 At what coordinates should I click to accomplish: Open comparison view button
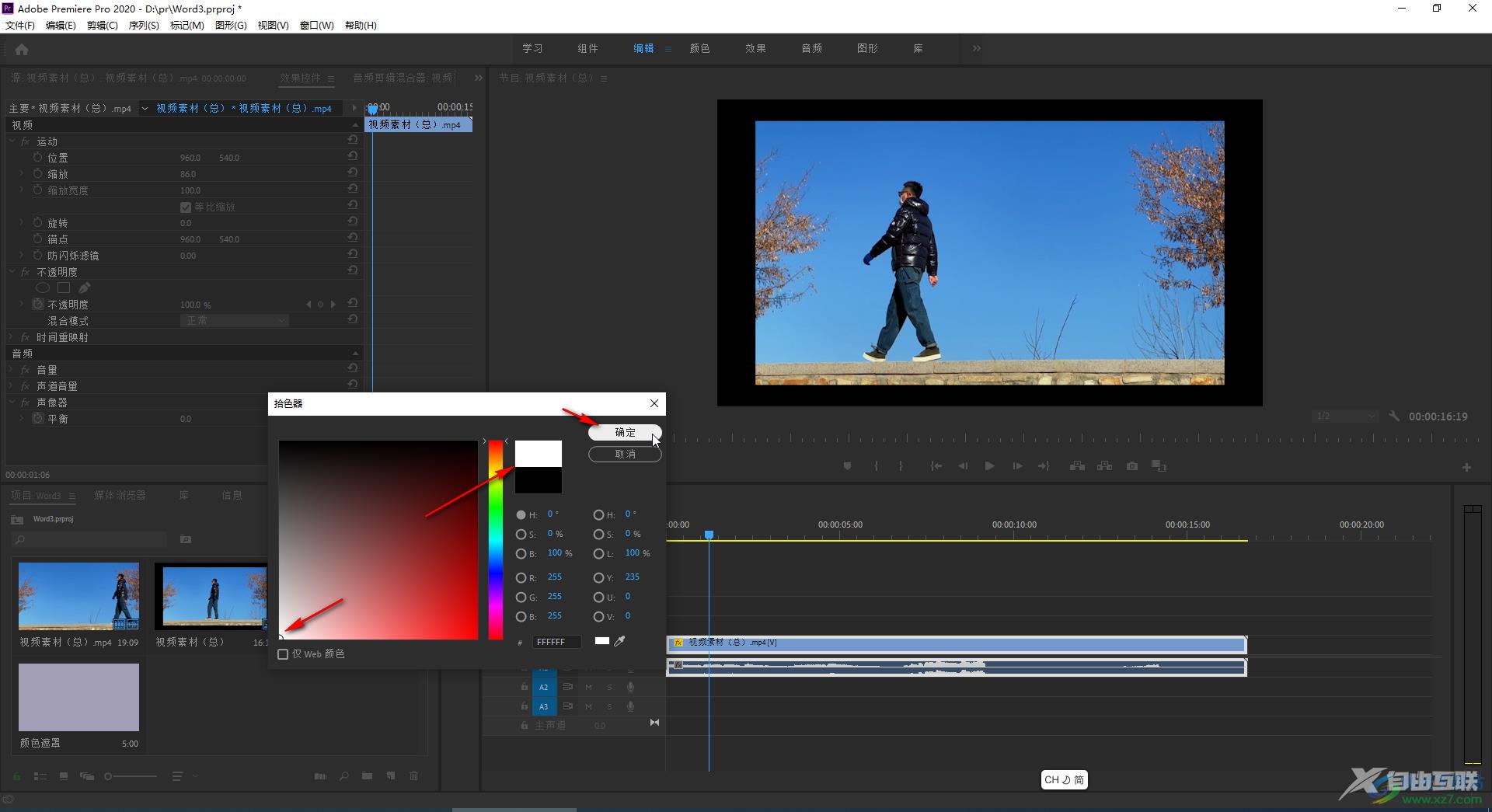point(1159,466)
